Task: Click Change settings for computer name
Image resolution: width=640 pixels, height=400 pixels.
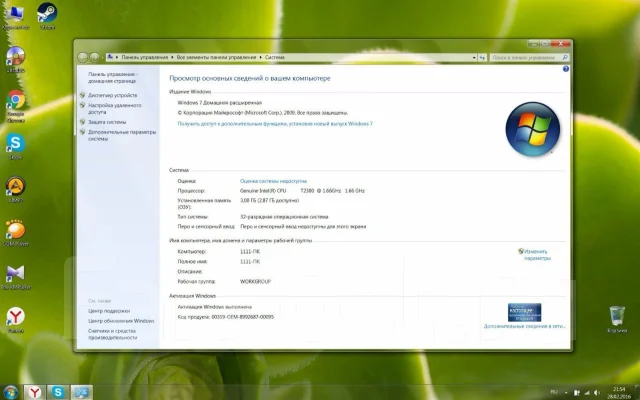Action: [537, 255]
